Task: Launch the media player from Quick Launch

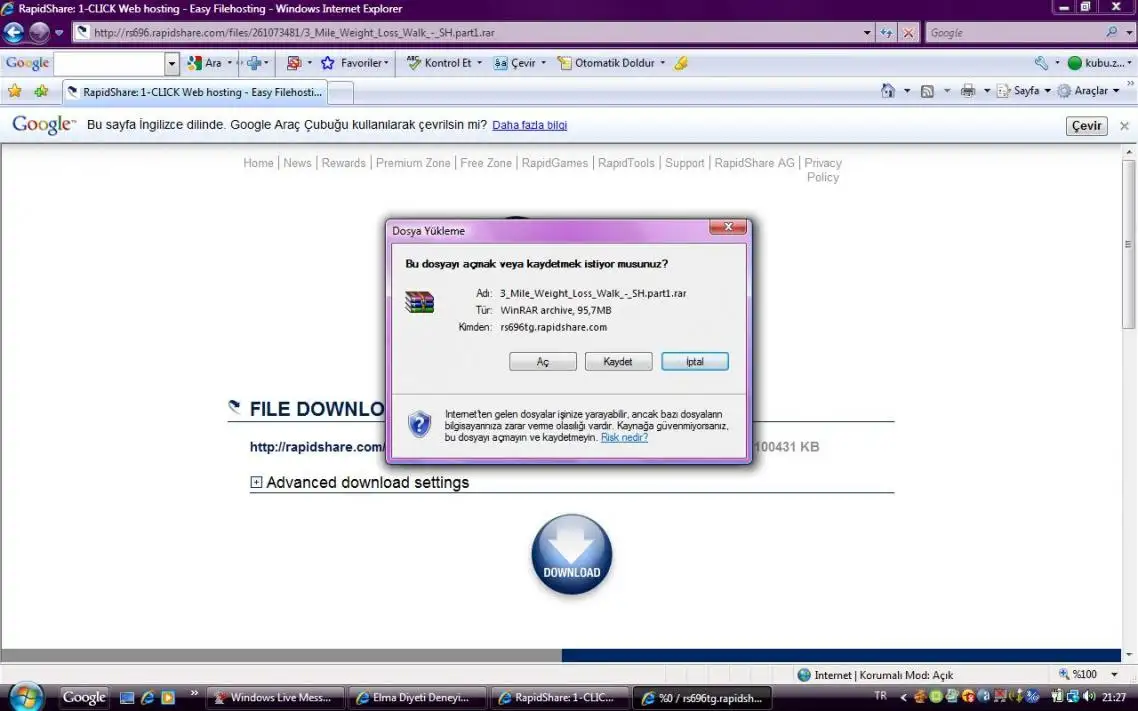Action: point(168,698)
